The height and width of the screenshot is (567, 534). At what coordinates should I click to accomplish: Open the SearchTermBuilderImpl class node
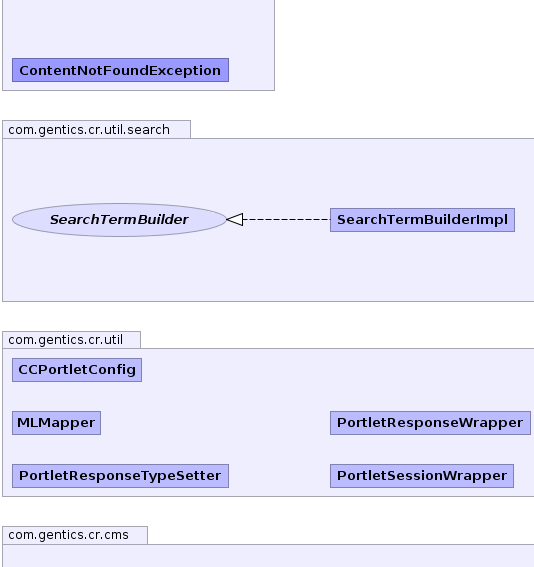(x=422, y=220)
